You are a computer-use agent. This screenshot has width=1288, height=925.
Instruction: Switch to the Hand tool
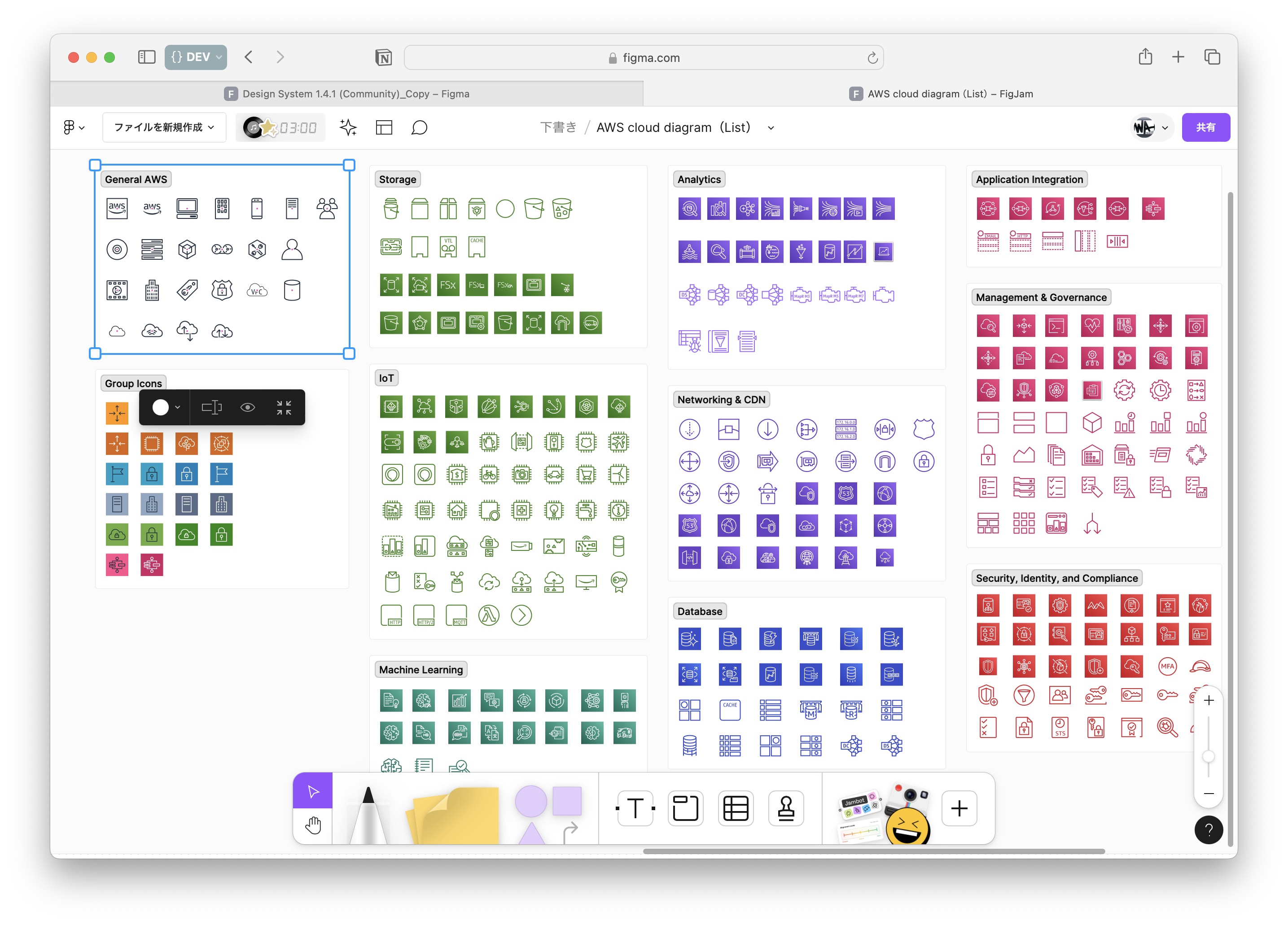tap(313, 825)
